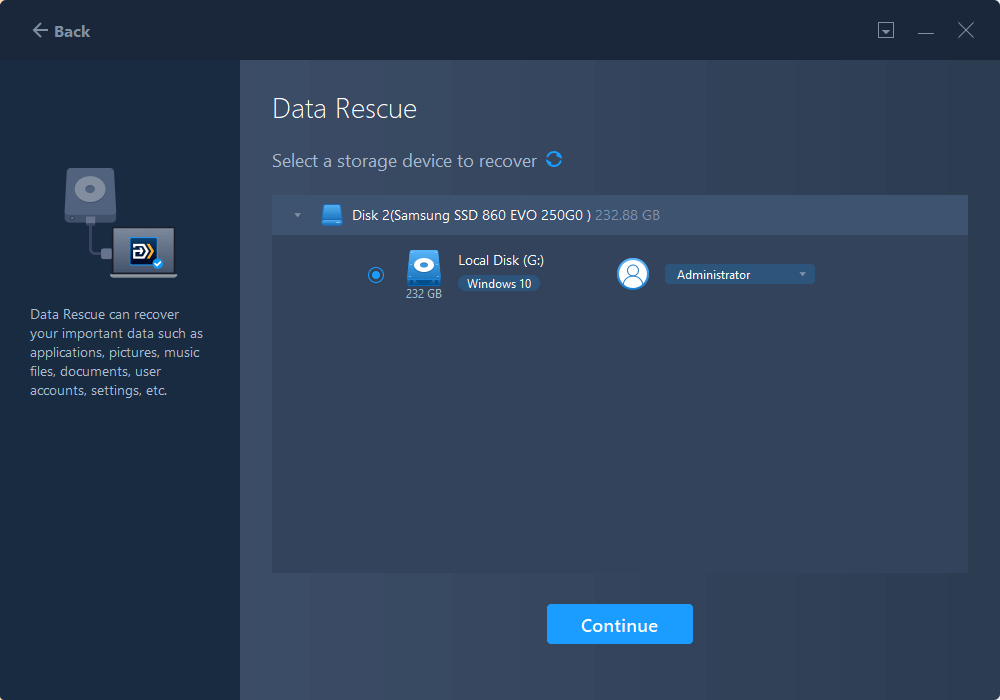
Task: Click the Local Disk (G:) label
Action: [x=501, y=260]
